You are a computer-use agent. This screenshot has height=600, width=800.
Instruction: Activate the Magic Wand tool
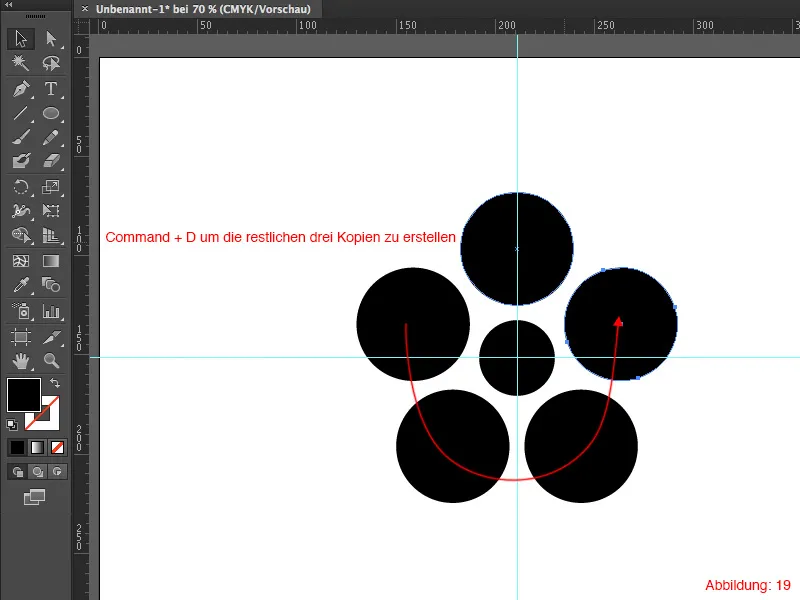pyautogui.click(x=21, y=63)
